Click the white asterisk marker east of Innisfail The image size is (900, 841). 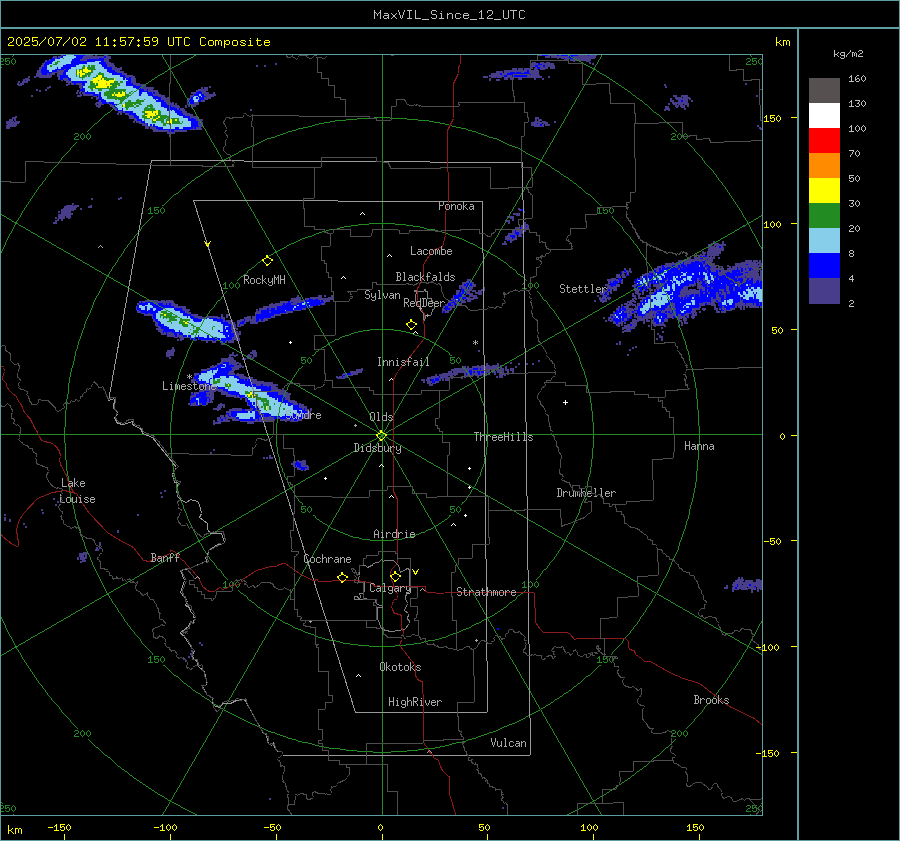(475, 343)
